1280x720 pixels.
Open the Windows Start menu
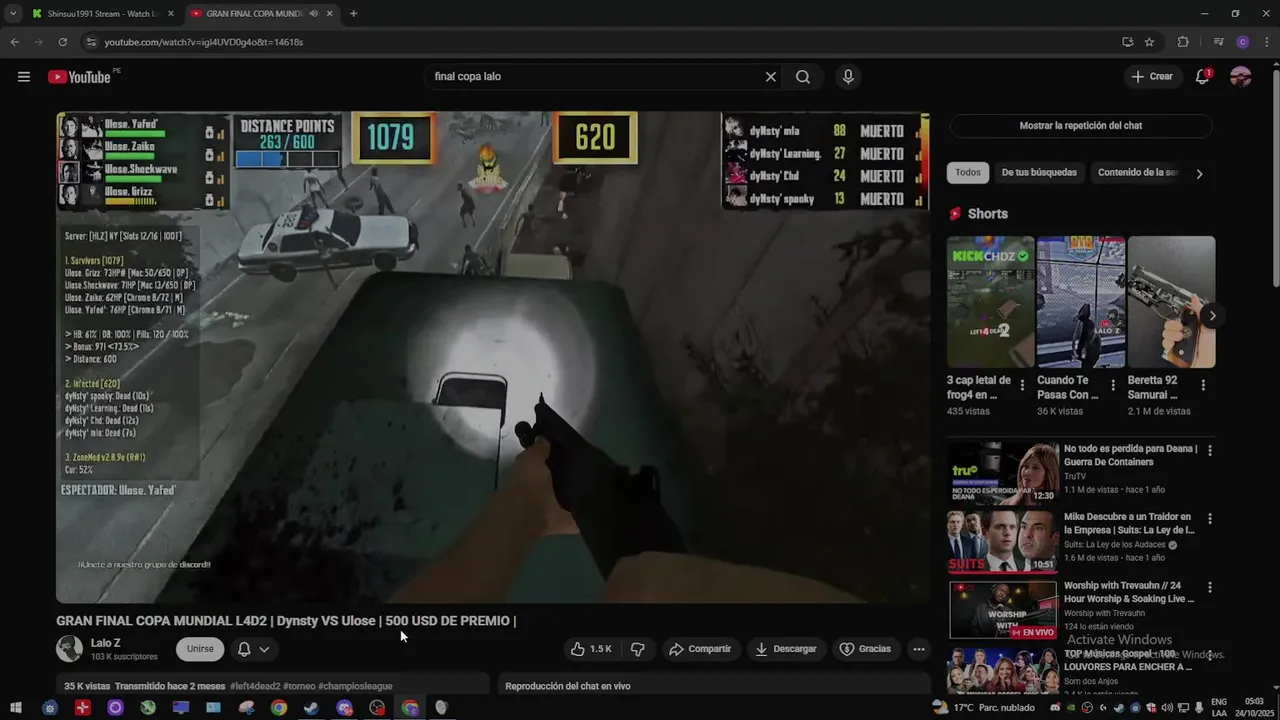17,708
